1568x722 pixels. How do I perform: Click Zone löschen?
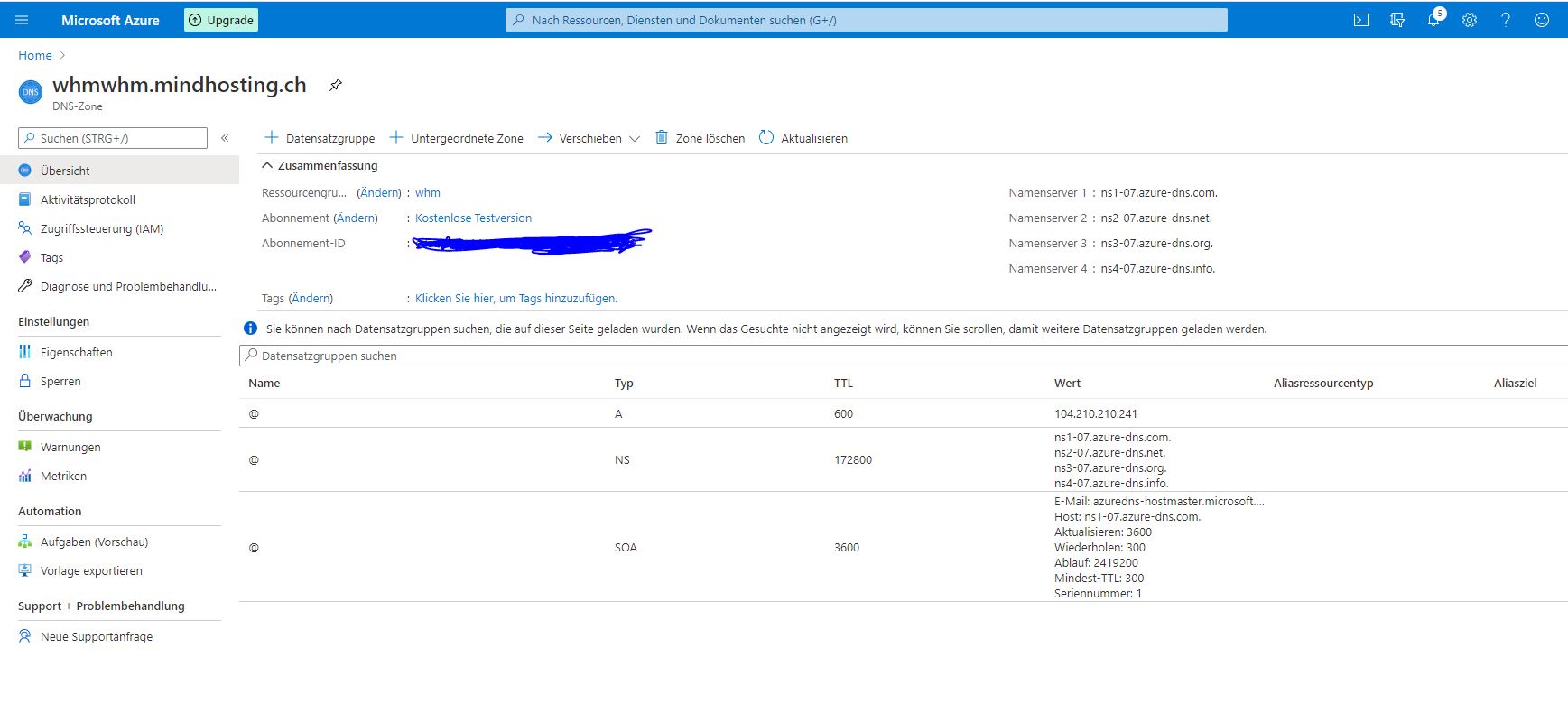click(700, 138)
